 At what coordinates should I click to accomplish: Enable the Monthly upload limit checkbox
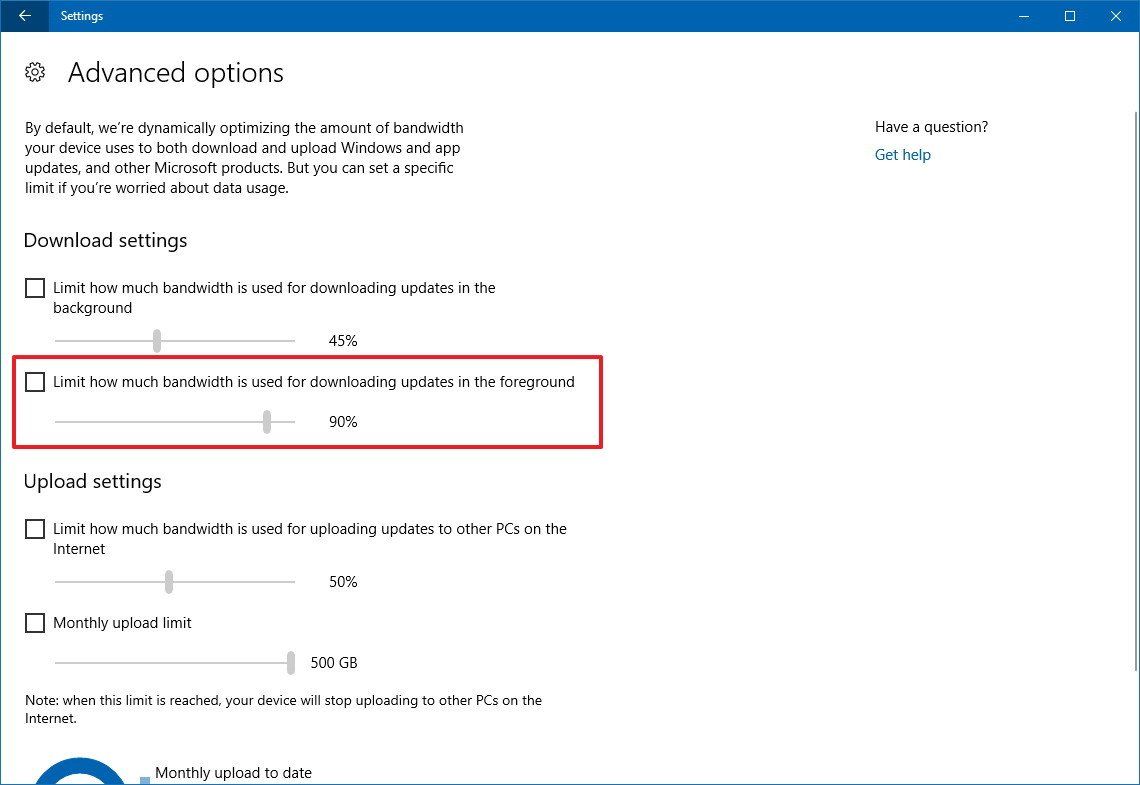35,623
